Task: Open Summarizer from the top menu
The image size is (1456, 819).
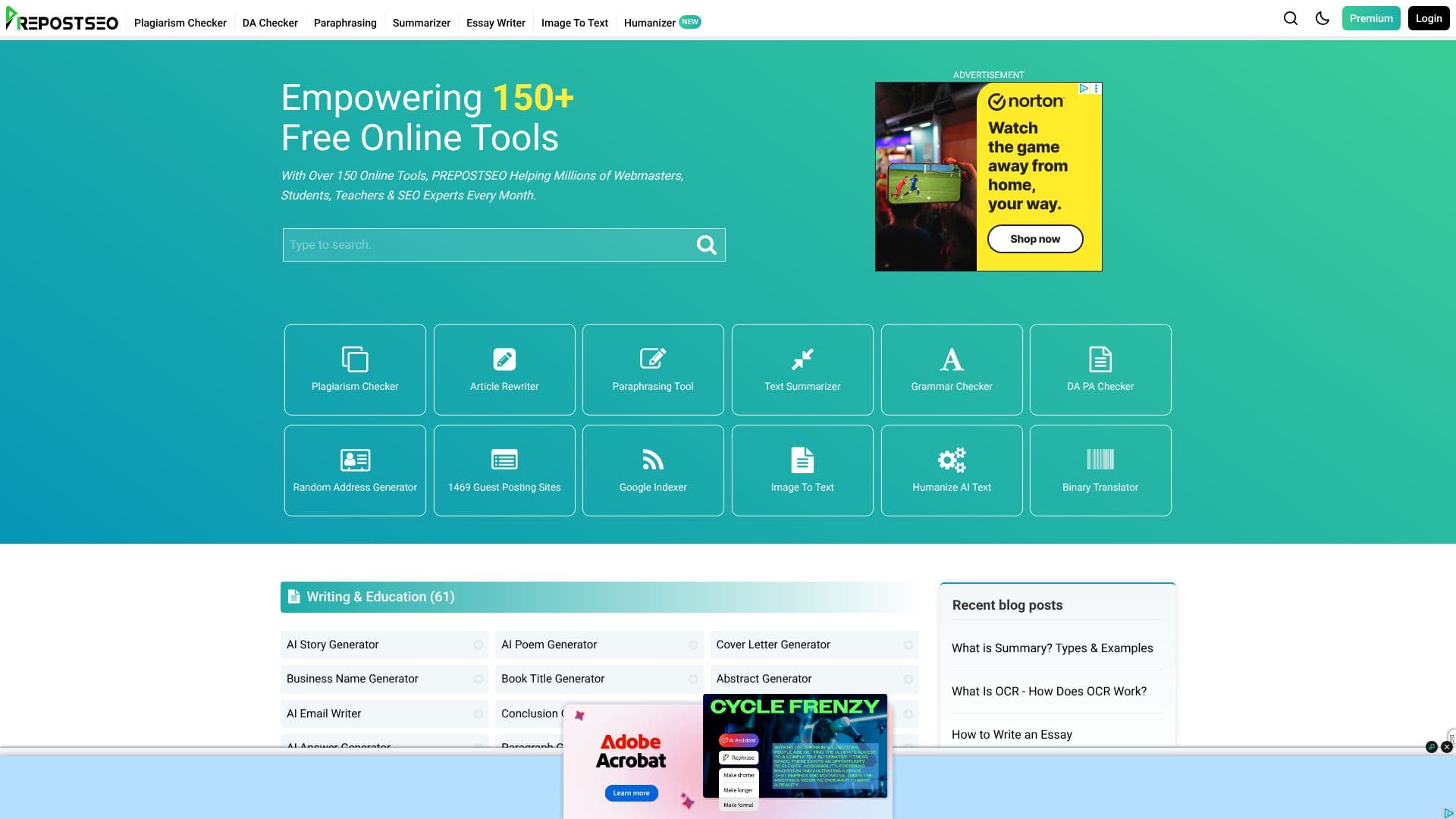Action: point(422,23)
